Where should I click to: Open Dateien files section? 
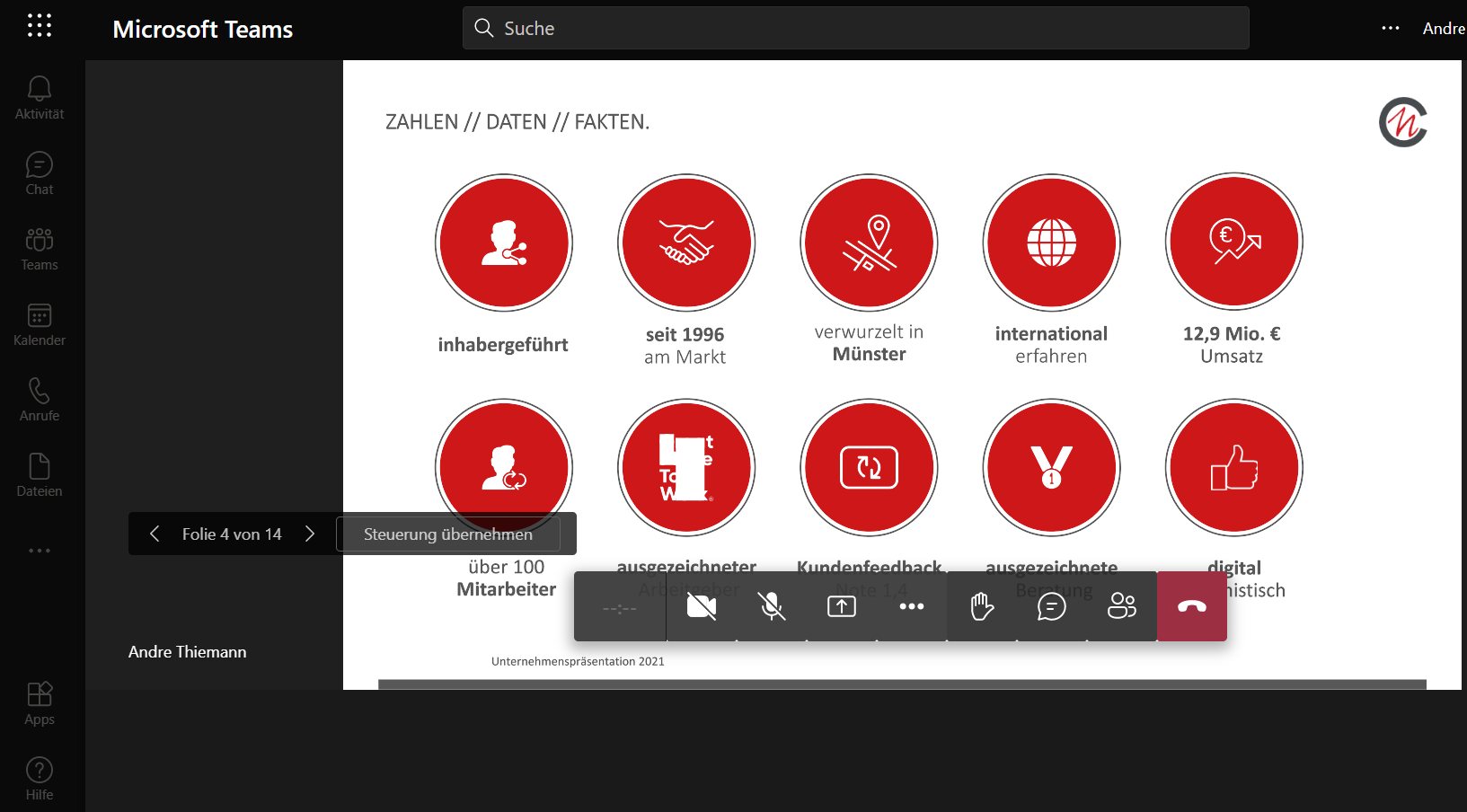40,475
